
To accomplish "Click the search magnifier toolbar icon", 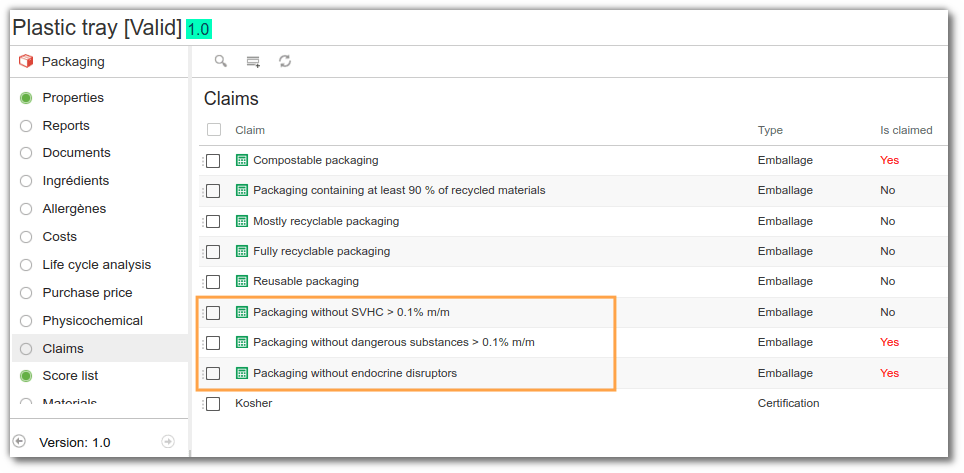I will (x=220, y=61).
